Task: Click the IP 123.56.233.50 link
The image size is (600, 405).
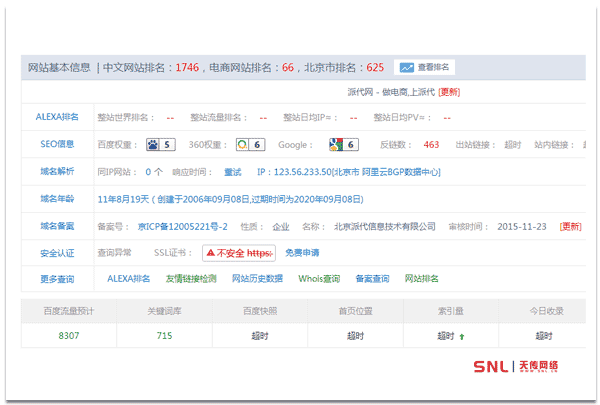Action: [x=349, y=172]
